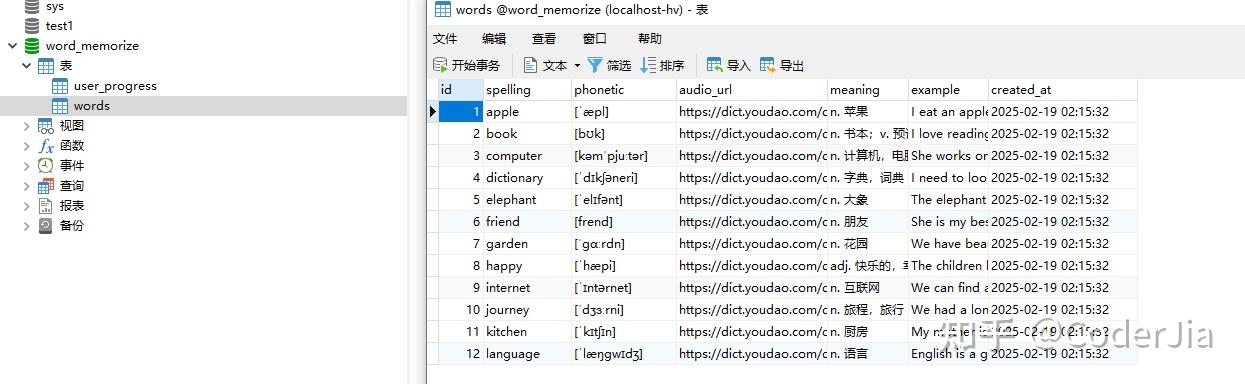Click the example column header

(948, 89)
